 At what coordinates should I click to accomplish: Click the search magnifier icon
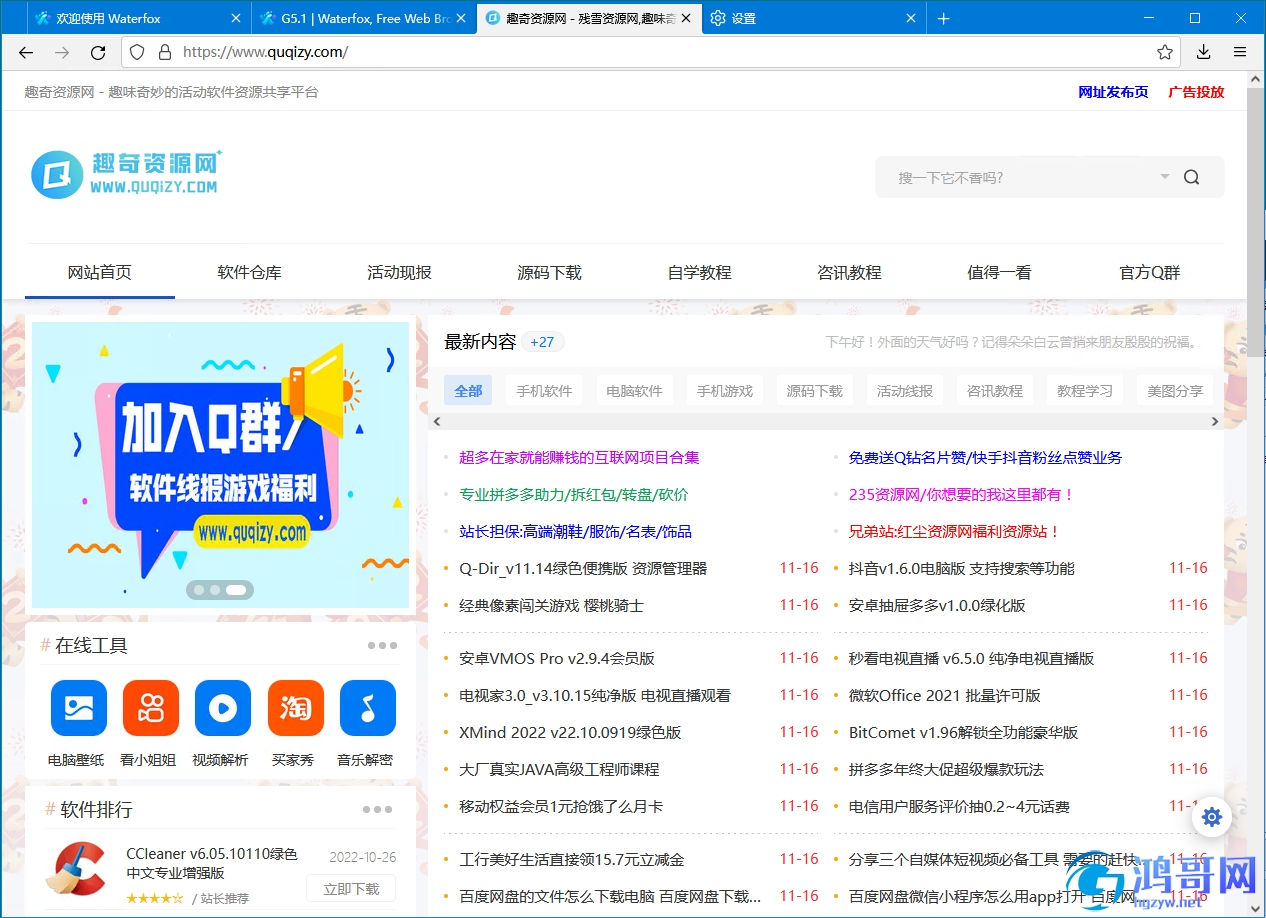[1191, 177]
